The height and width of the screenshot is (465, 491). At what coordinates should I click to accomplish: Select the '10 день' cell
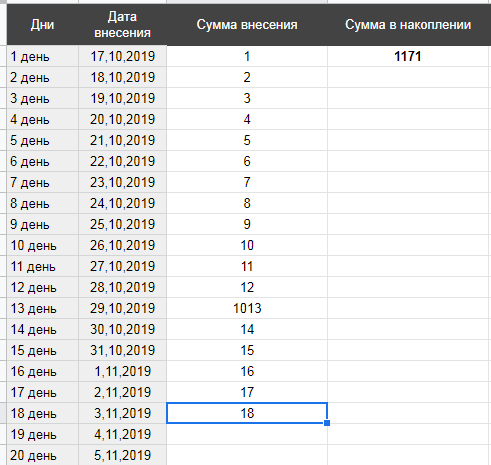(42, 245)
